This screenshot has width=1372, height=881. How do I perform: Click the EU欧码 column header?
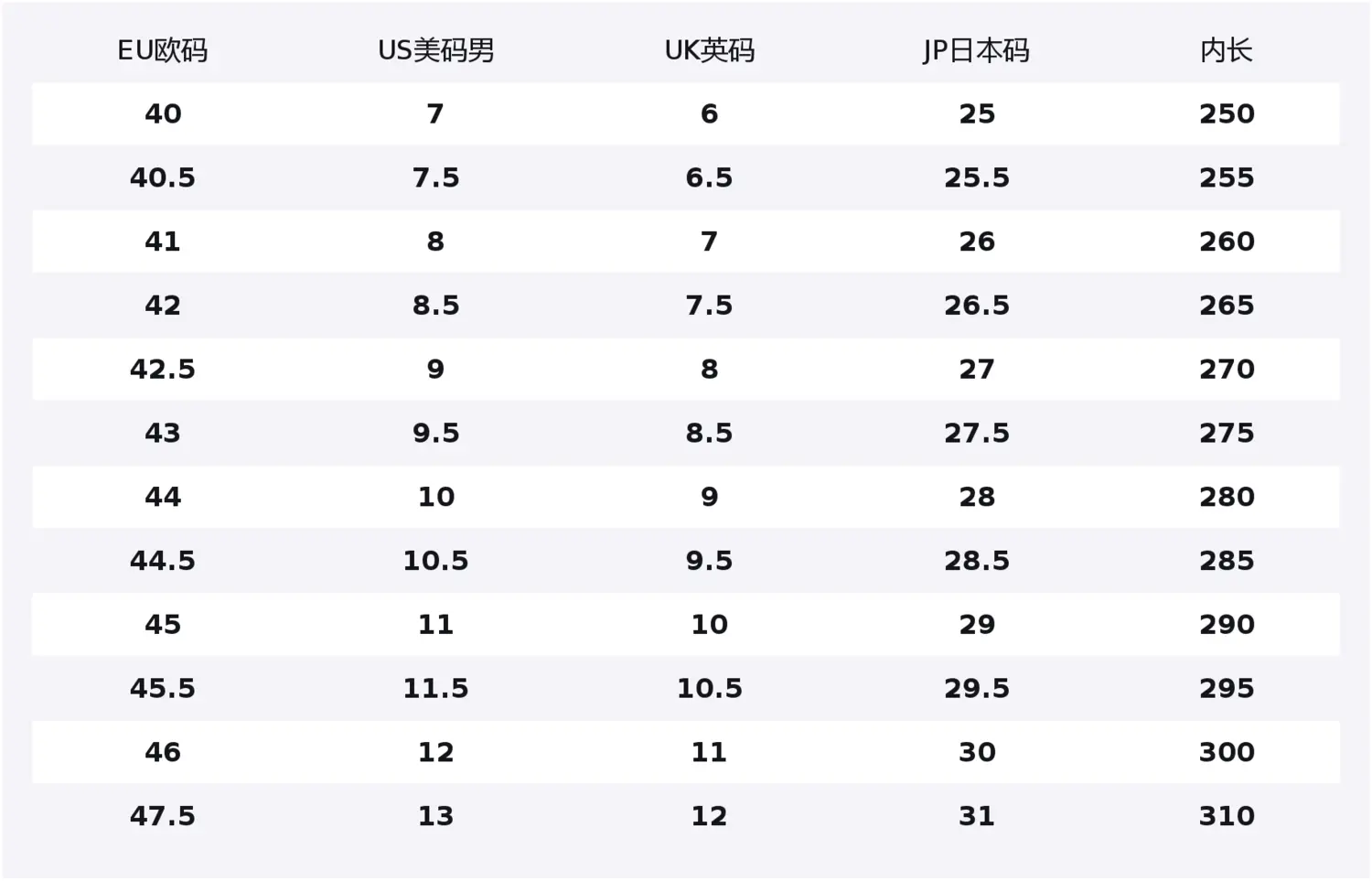point(163,50)
